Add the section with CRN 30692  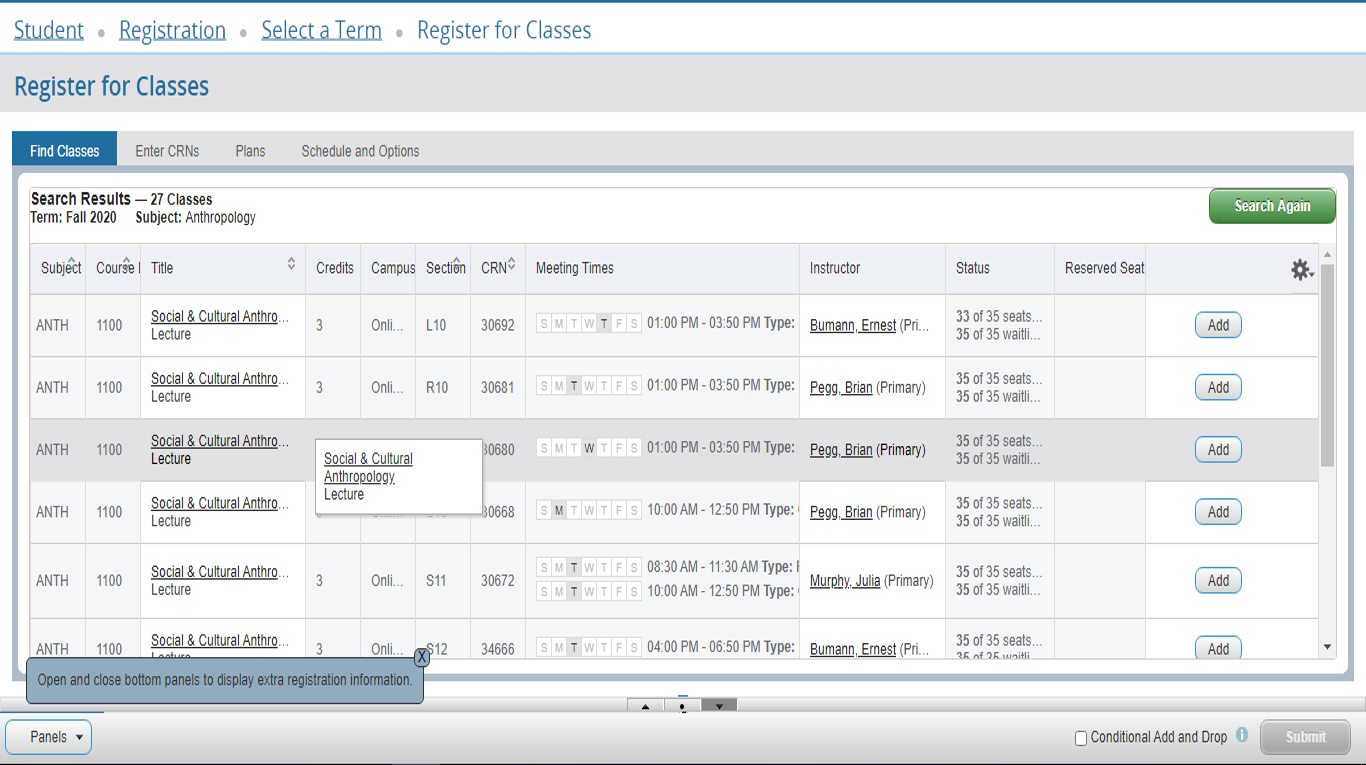[1217, 325]
